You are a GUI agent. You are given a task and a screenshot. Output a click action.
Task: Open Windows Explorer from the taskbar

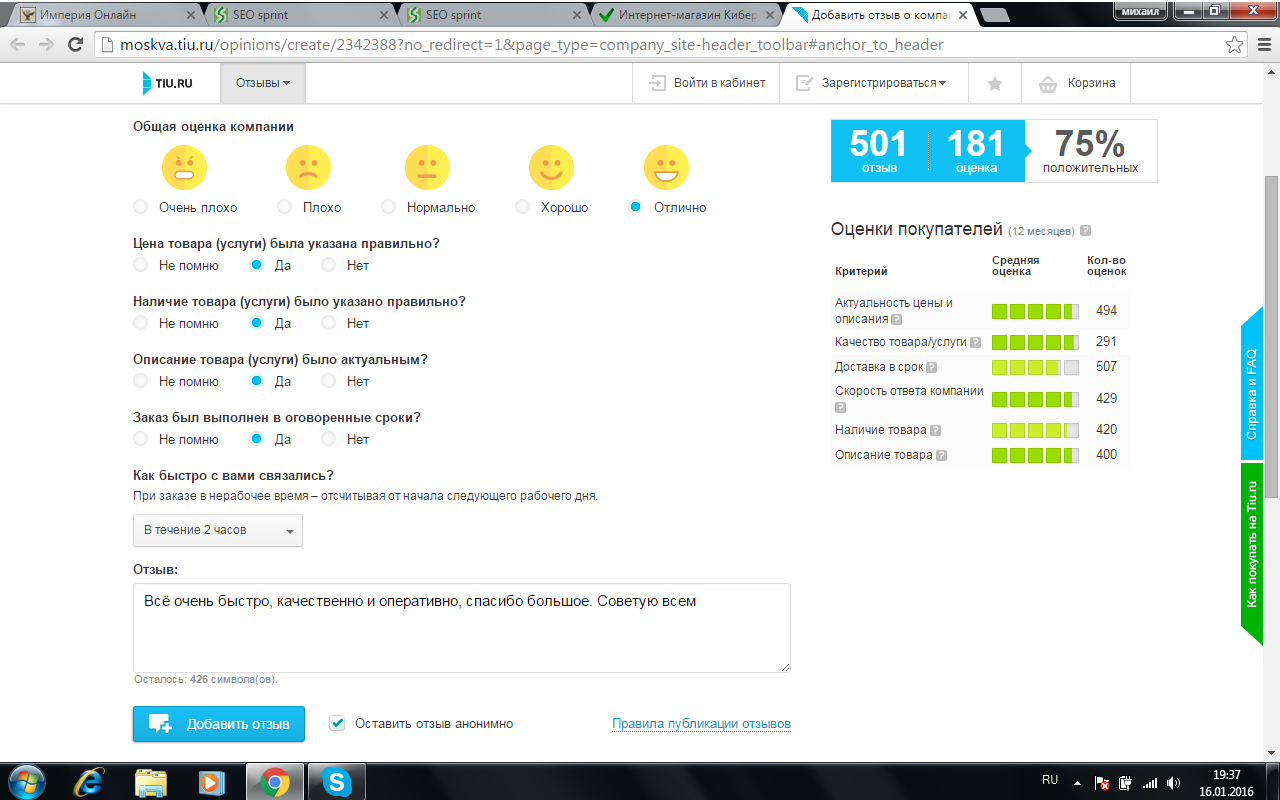(x=151, y=781)
